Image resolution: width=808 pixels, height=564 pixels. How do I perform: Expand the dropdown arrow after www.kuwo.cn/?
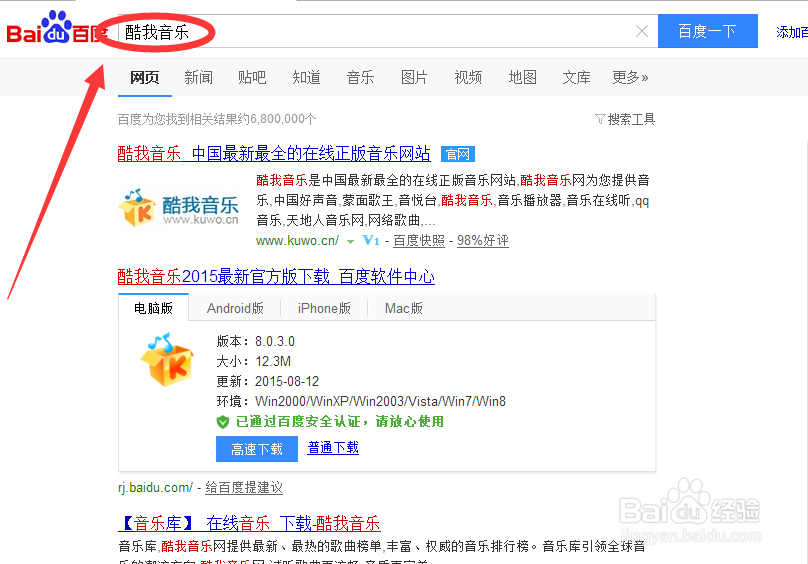tap(350, 241)
